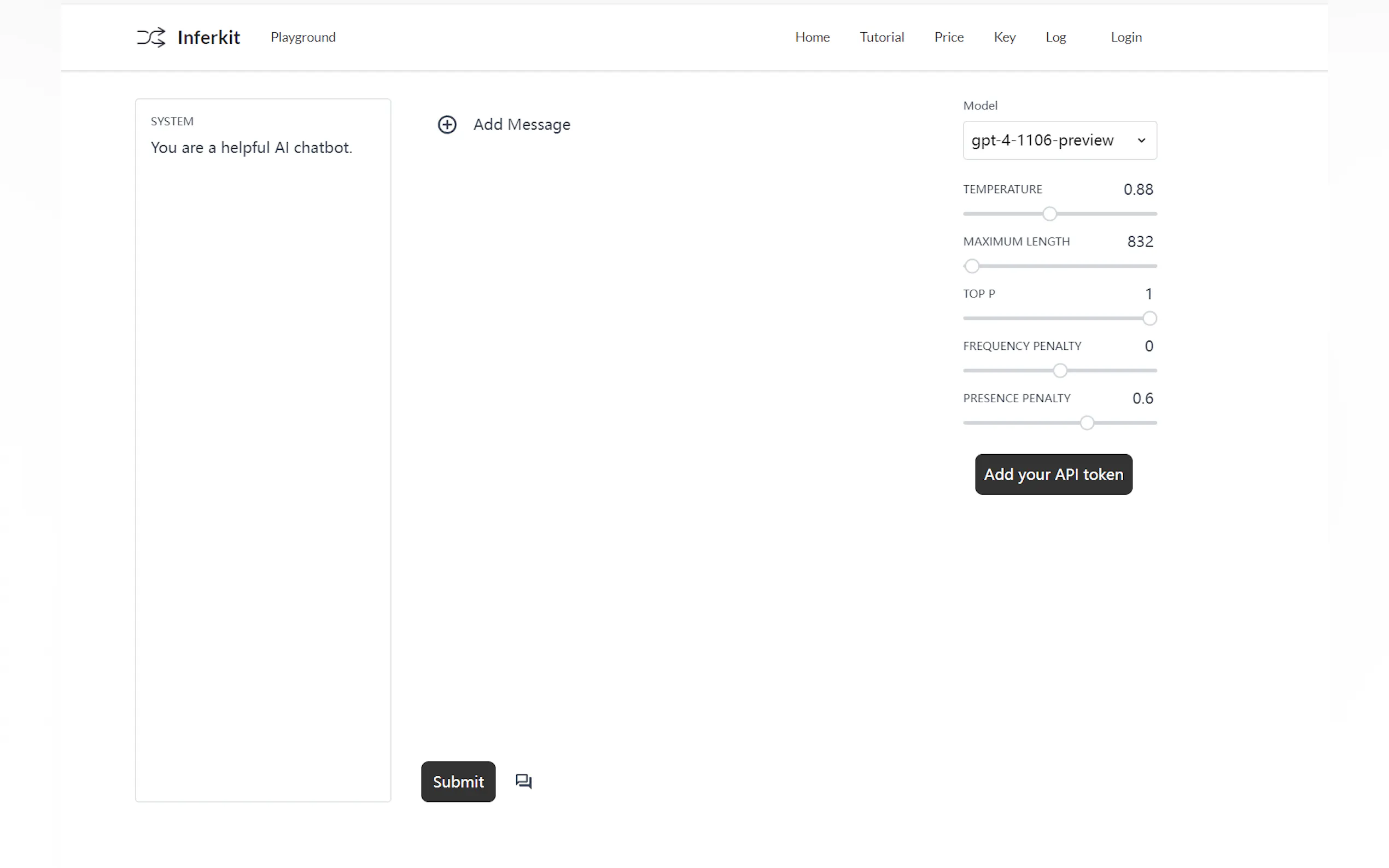Click the plus circle Add Message icon
Viewport: 1389px width, 868px height.
point(447,125)
